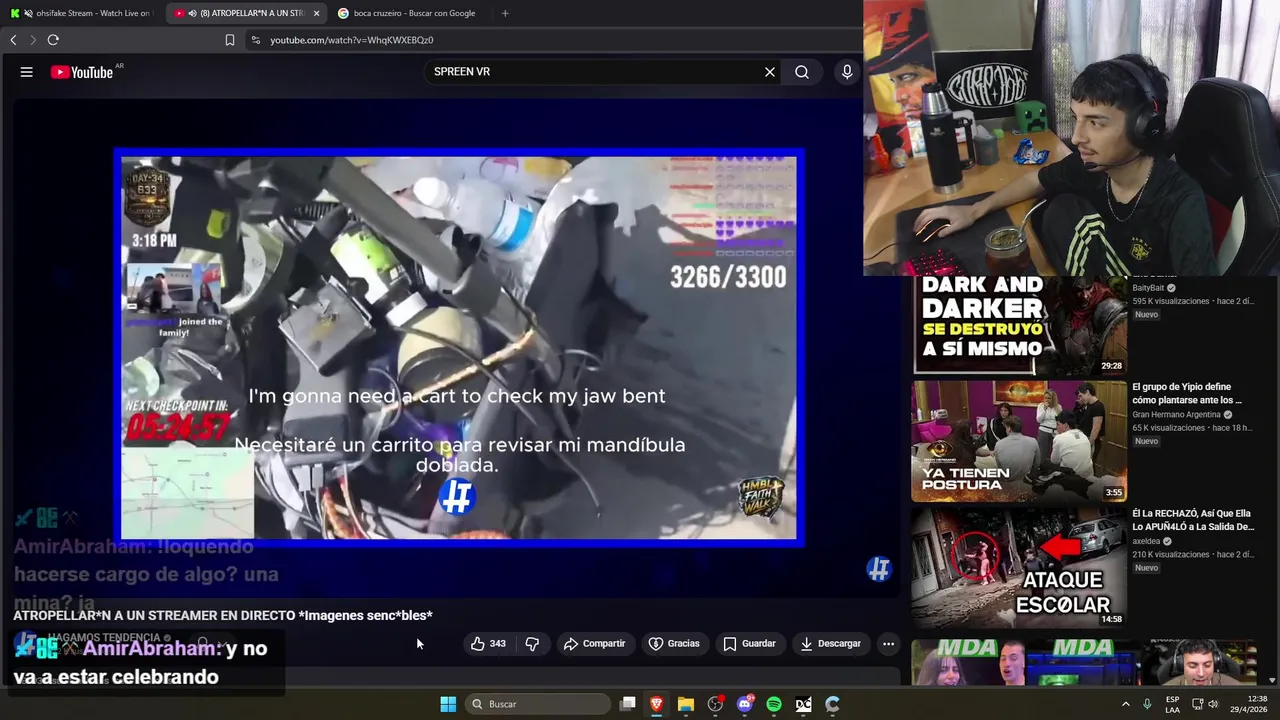Bookmark this page with the bookmark icon
This screenshot has height=720, width=1280.
coord(230,40)
